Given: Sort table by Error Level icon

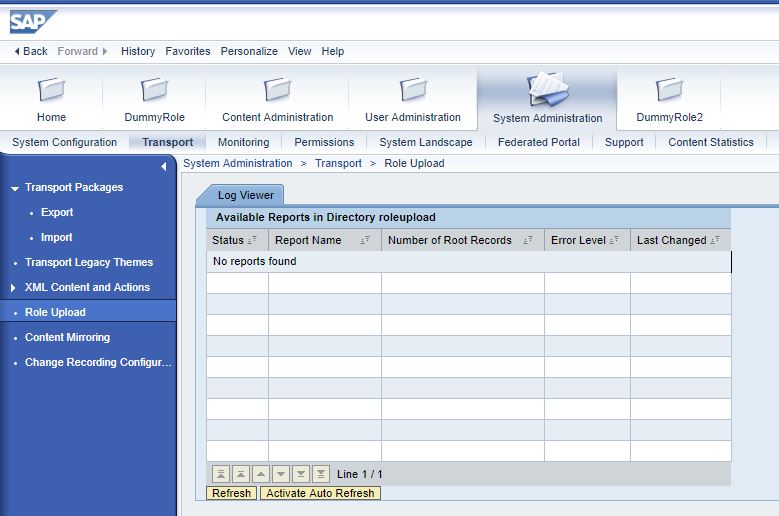Looking at the screenshot, I should click(x=614, y=240).
